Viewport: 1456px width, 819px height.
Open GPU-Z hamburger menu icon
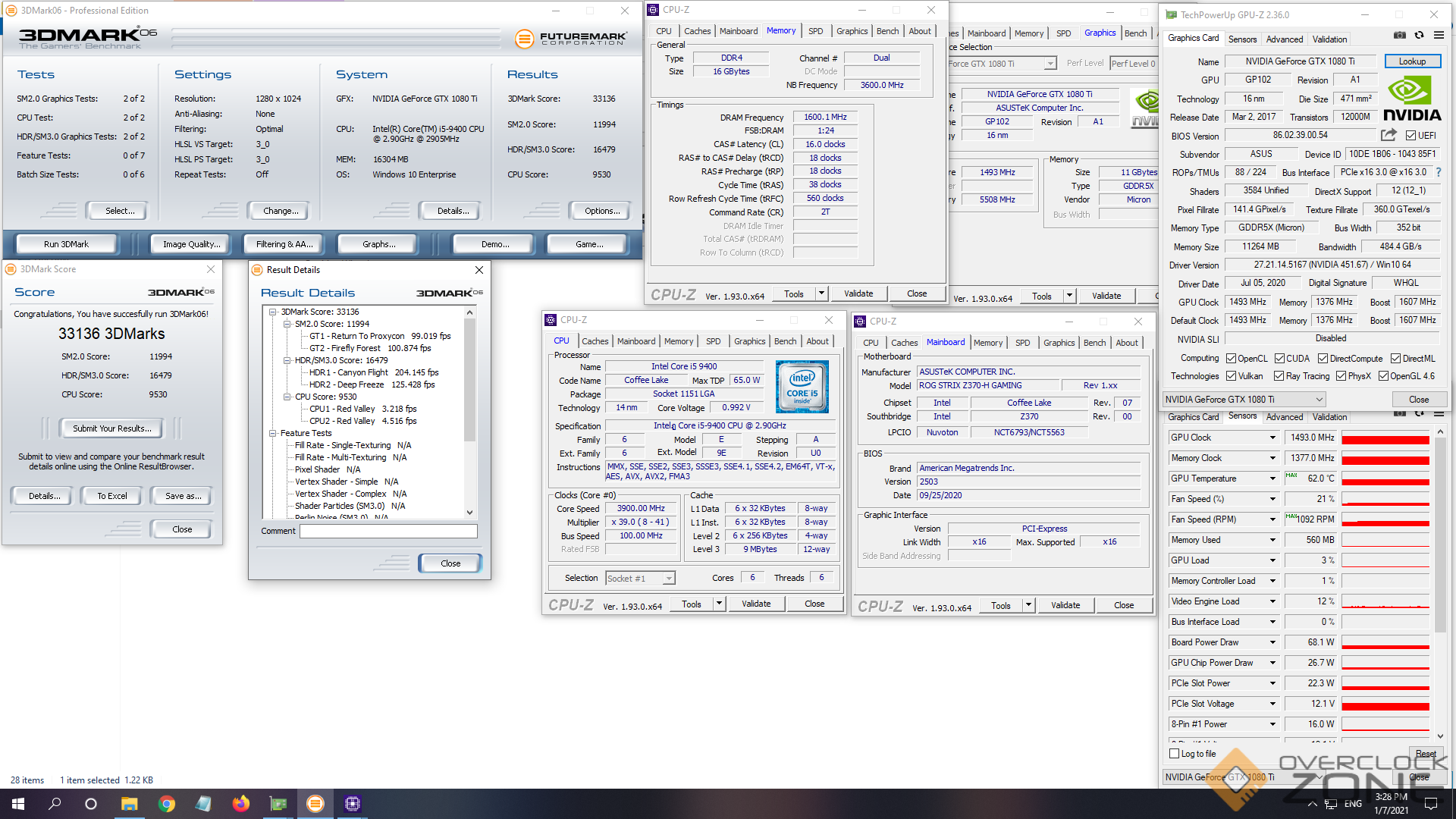point(1439,36)
